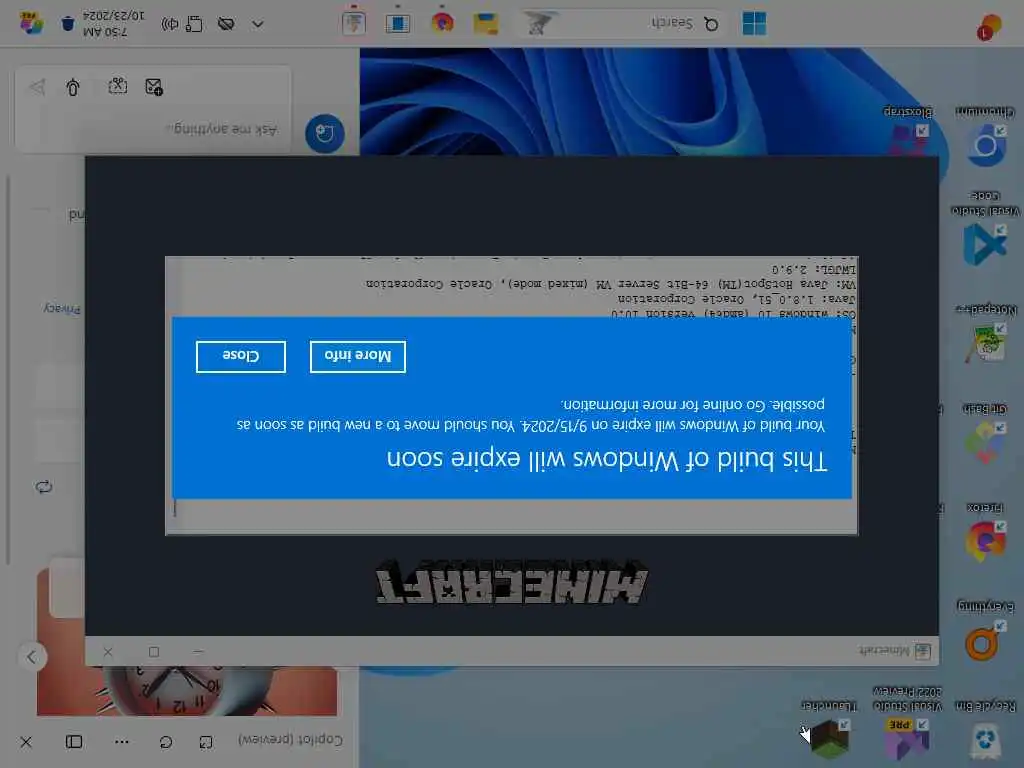
Task: Open the Everything desktop shortcut
Action: click(985, 632)
